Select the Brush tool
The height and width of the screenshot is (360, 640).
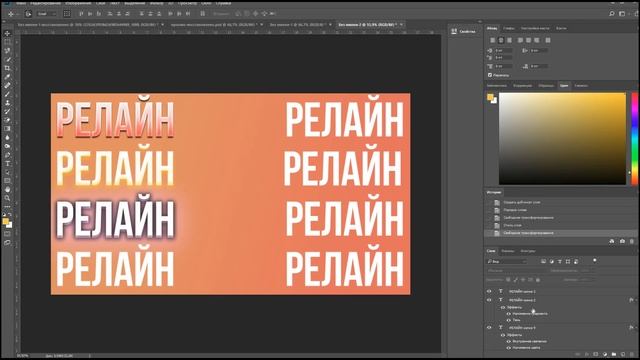(7, 94)
